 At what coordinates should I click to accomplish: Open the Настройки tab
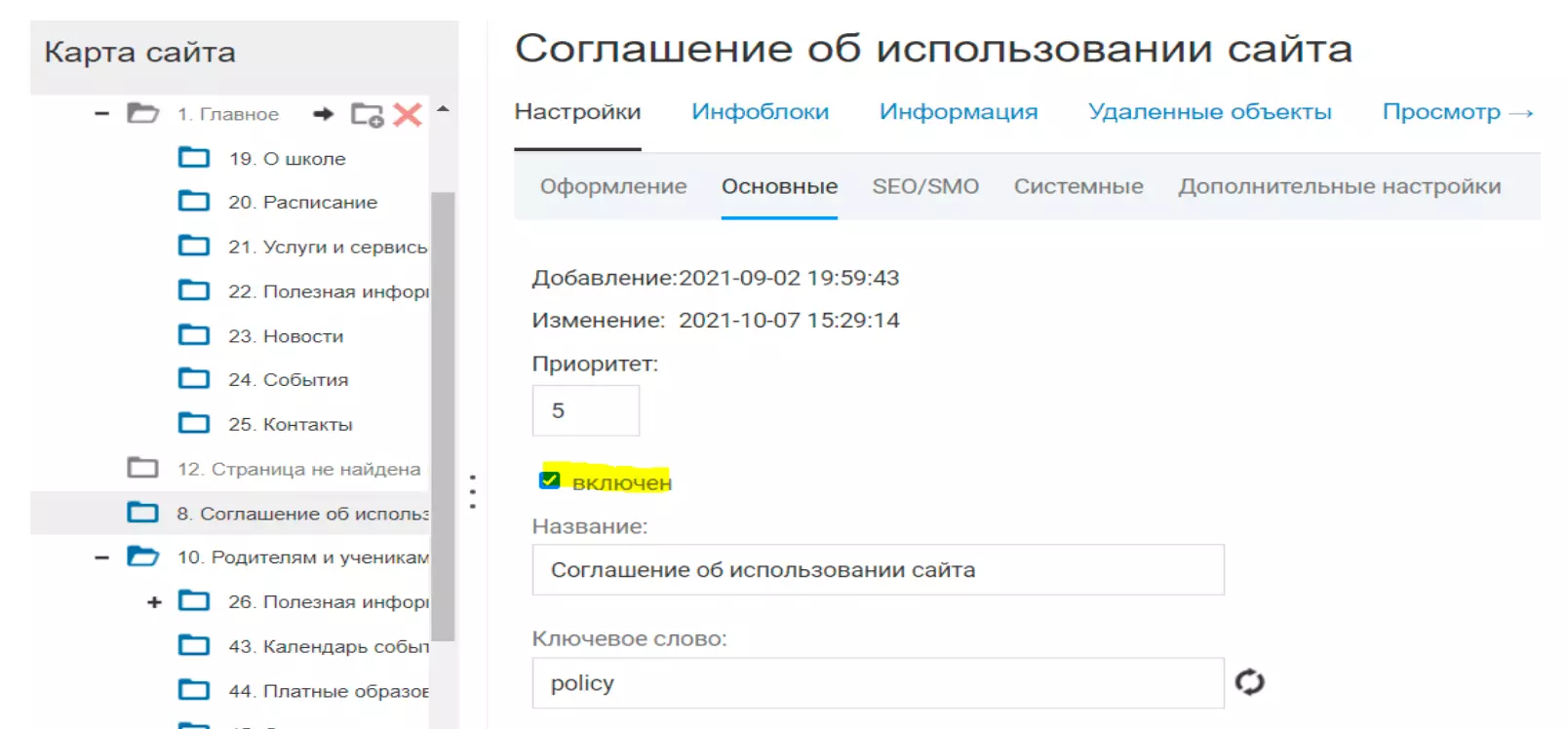click(577, 112)
